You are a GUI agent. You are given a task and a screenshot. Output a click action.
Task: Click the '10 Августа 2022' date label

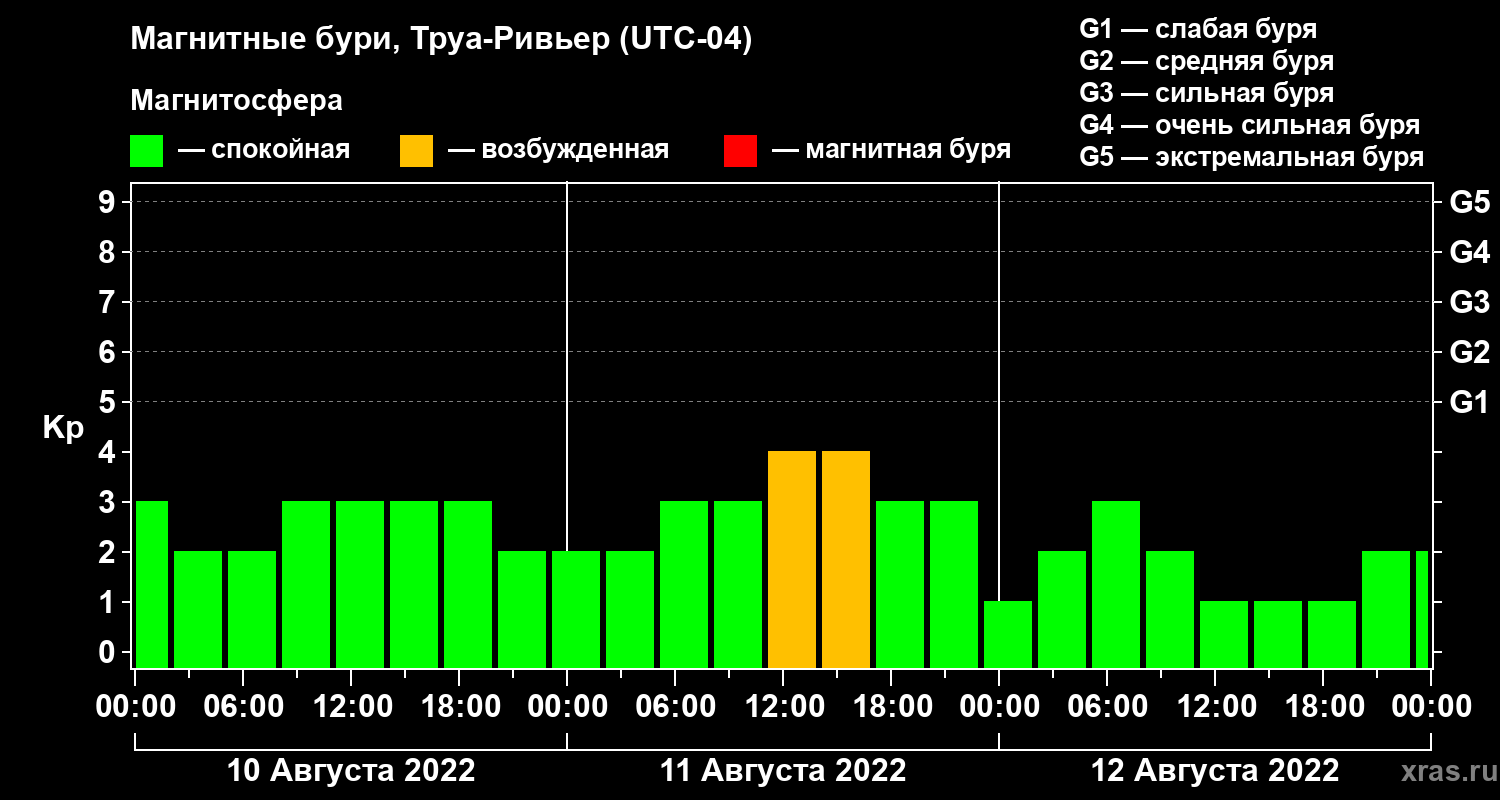(x=351, y=771)
